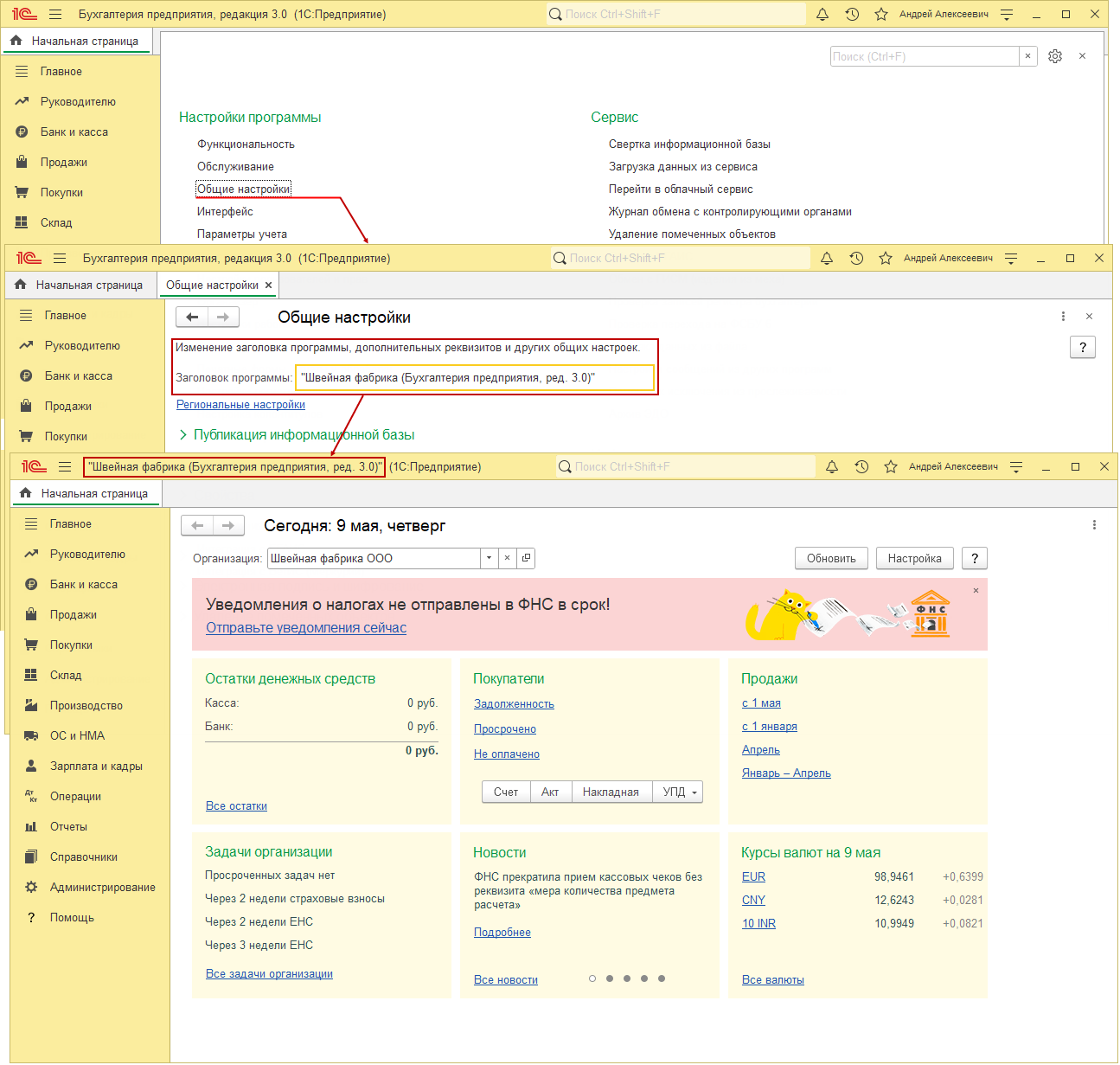Open Покупки section in bottom window sidebar
The image size is (1120, 1065).
[x=71, y=645]
